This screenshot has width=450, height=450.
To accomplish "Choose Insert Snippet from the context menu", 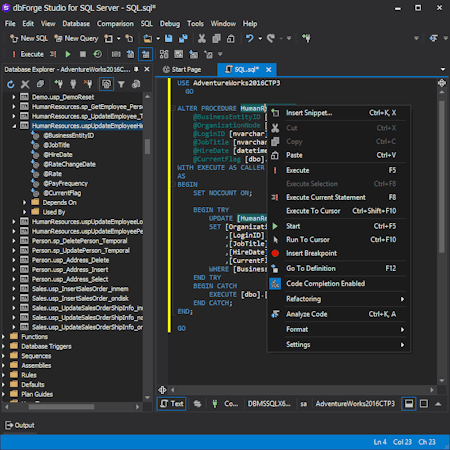I will click(x=339, y=113).
